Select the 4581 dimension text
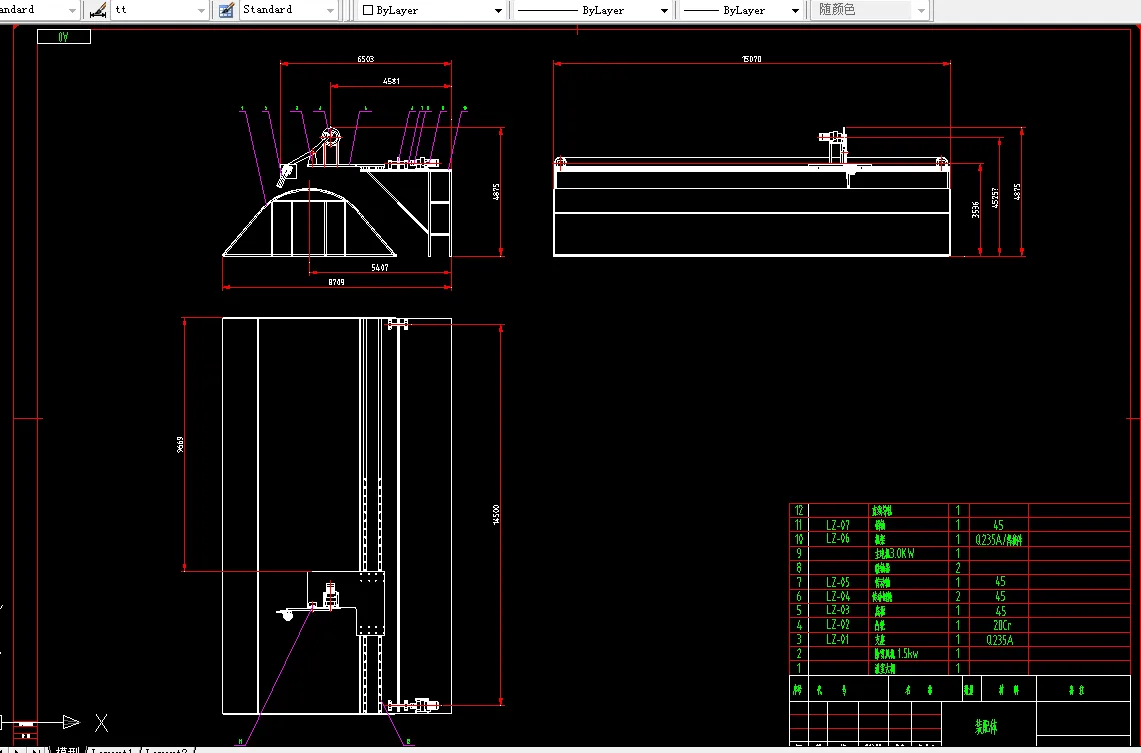This screenshot has width=1141, height=753. coord(391,81)
